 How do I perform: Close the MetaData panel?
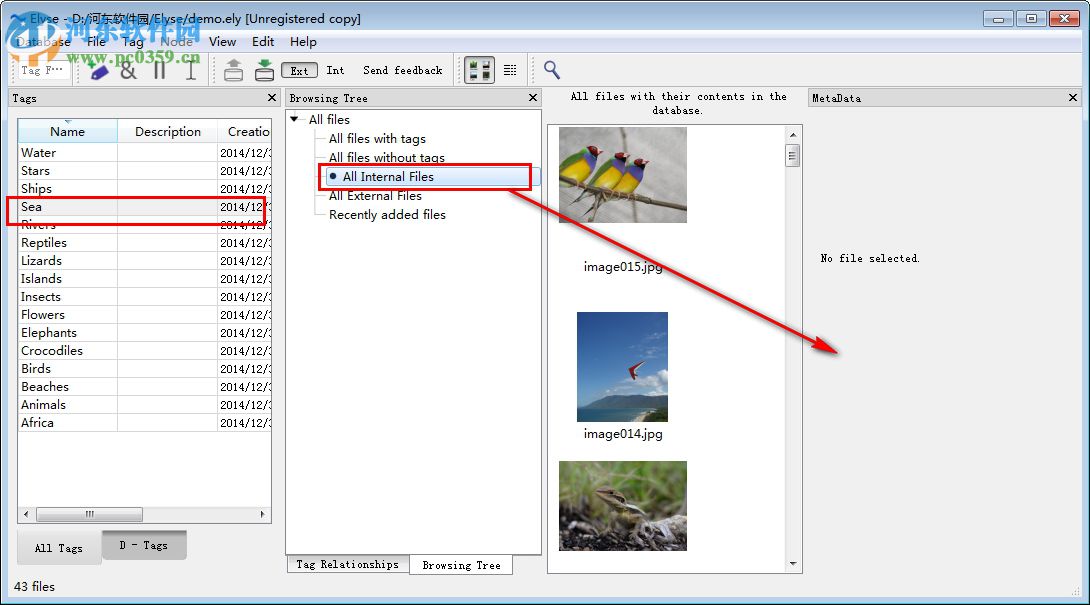pos(1073,98)
